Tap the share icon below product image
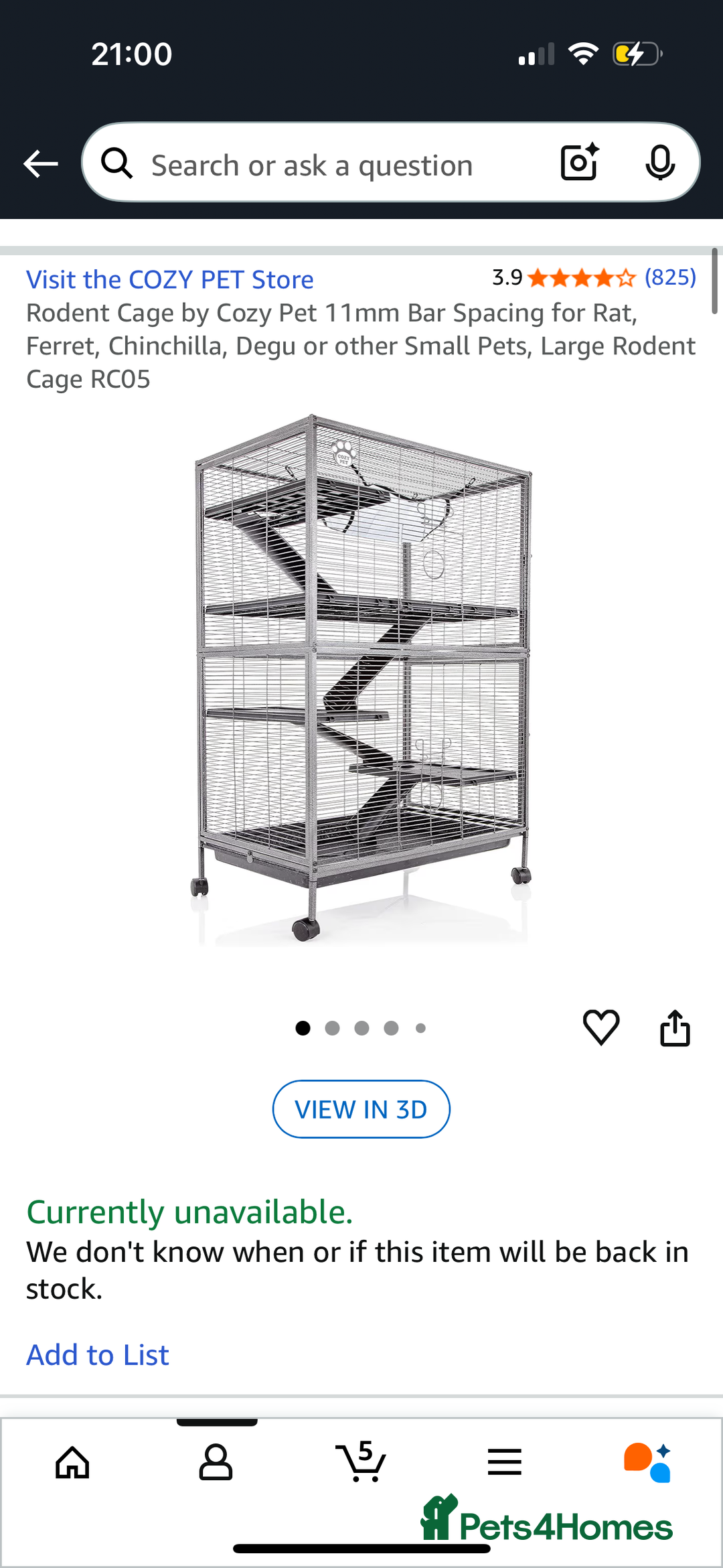Screen dimensions: 723x1568 click(675, 1027)
